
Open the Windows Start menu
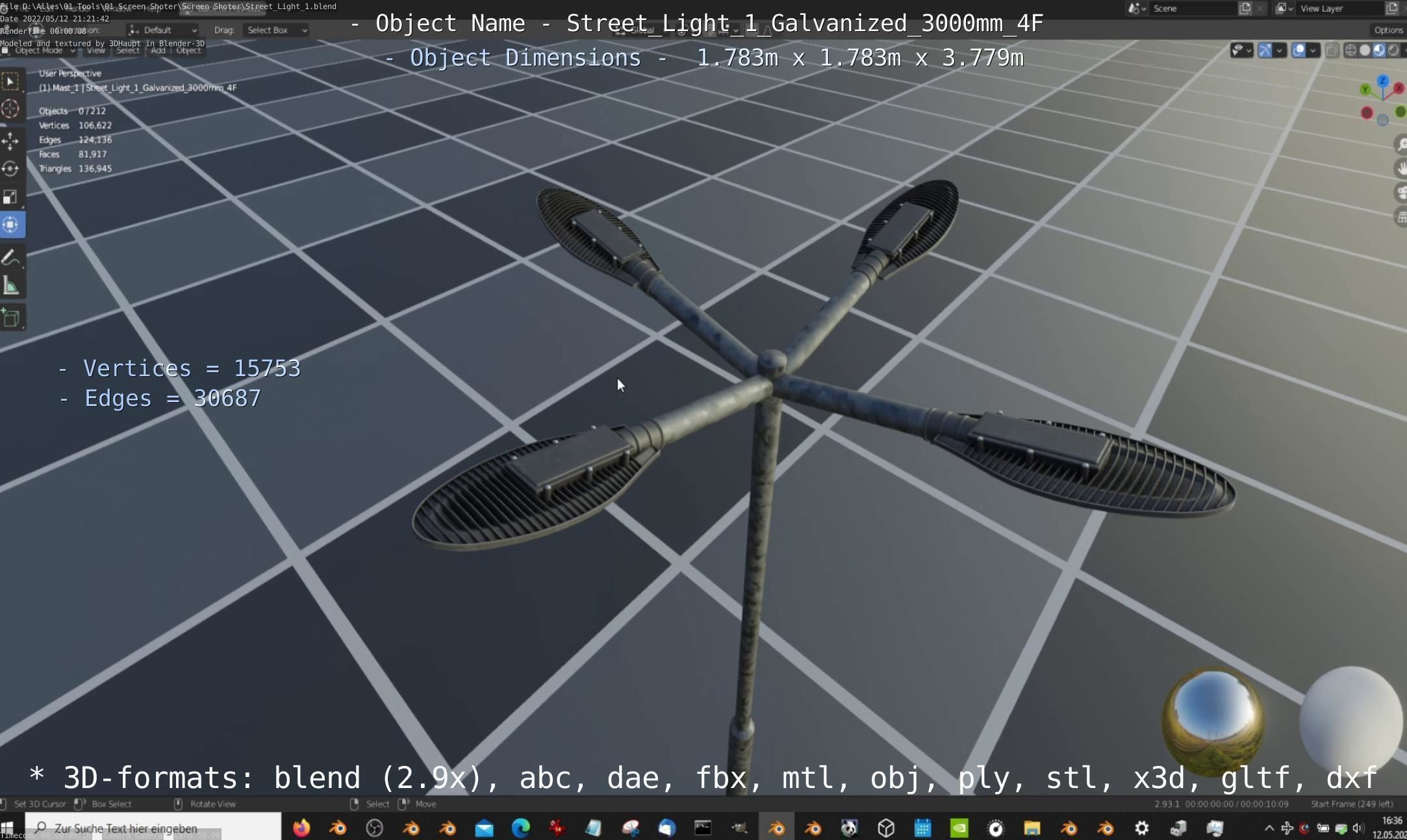(7, 828)
